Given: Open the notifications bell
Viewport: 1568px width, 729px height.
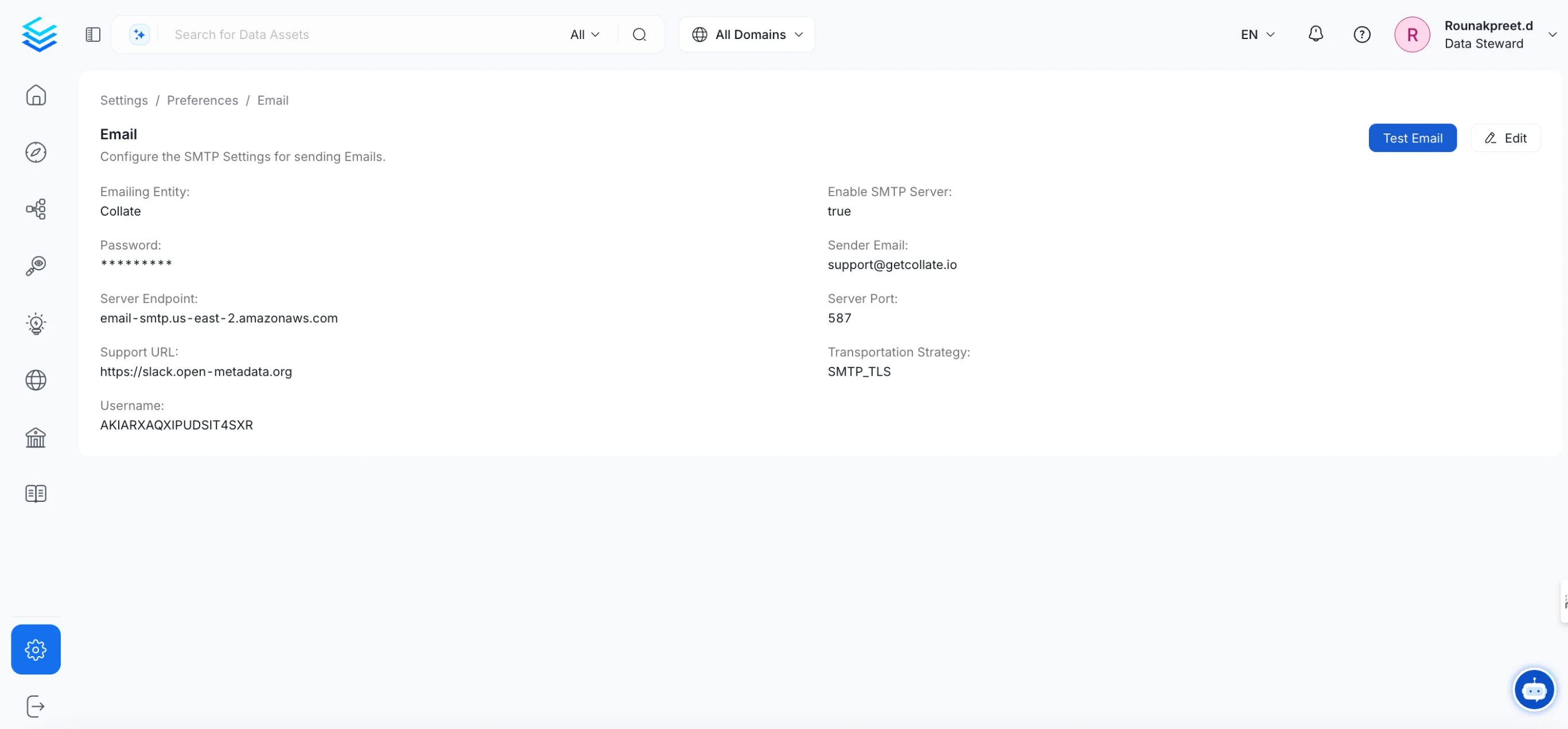Looking at the screenshot, I should coord(1316,34).
